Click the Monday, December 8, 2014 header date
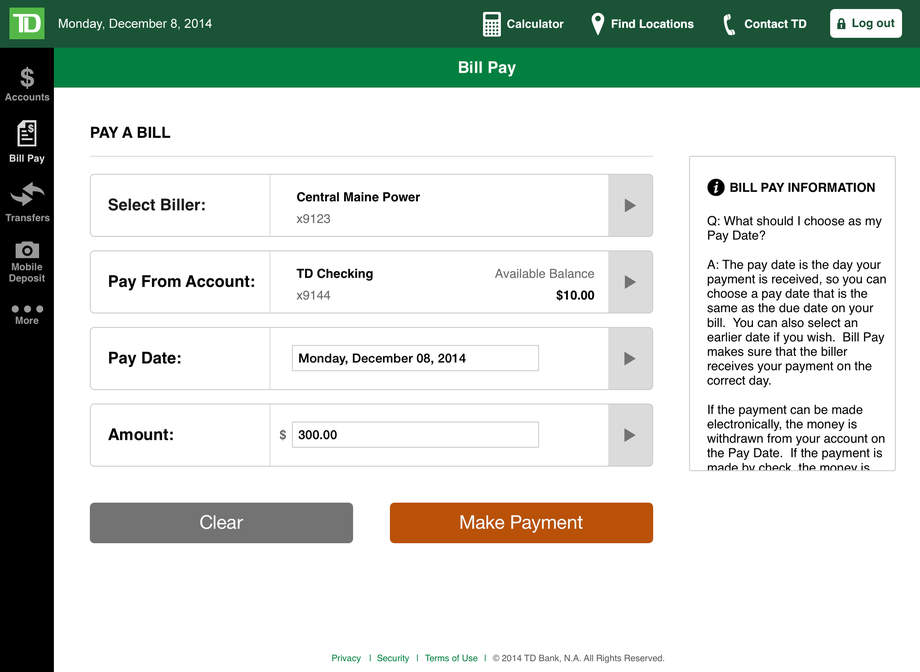Viewport: 920px width, 672px height. [x=135, y=23]
